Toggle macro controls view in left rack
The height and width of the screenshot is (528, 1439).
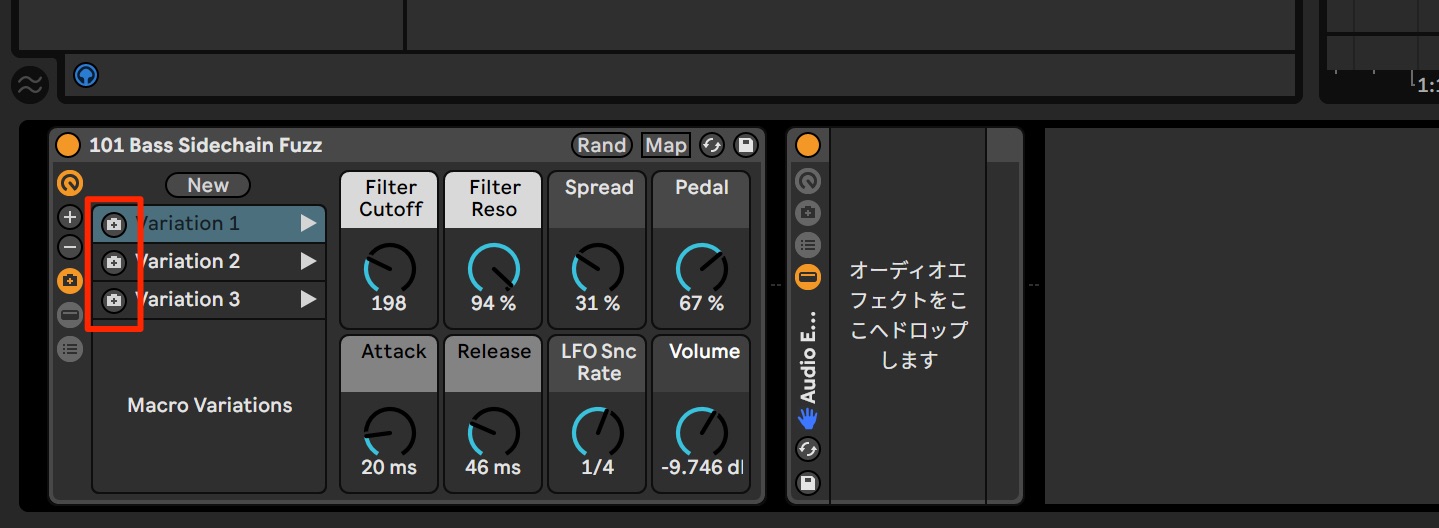click(70, 315)
